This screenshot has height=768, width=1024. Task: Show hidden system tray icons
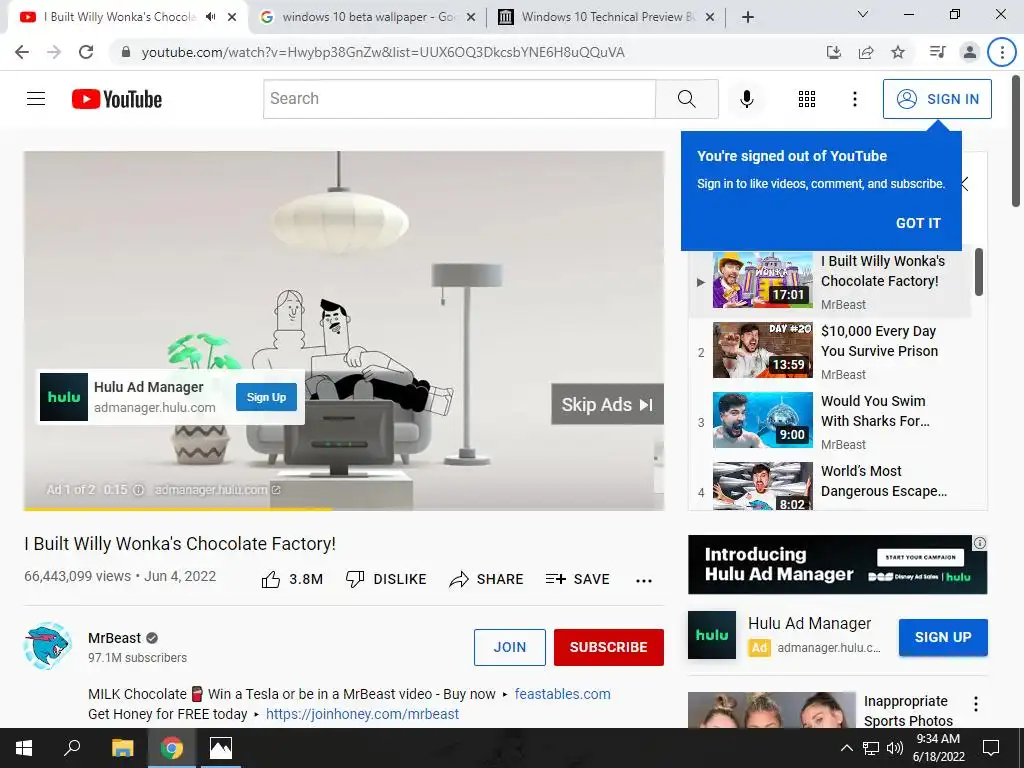[x=846, y=748]
